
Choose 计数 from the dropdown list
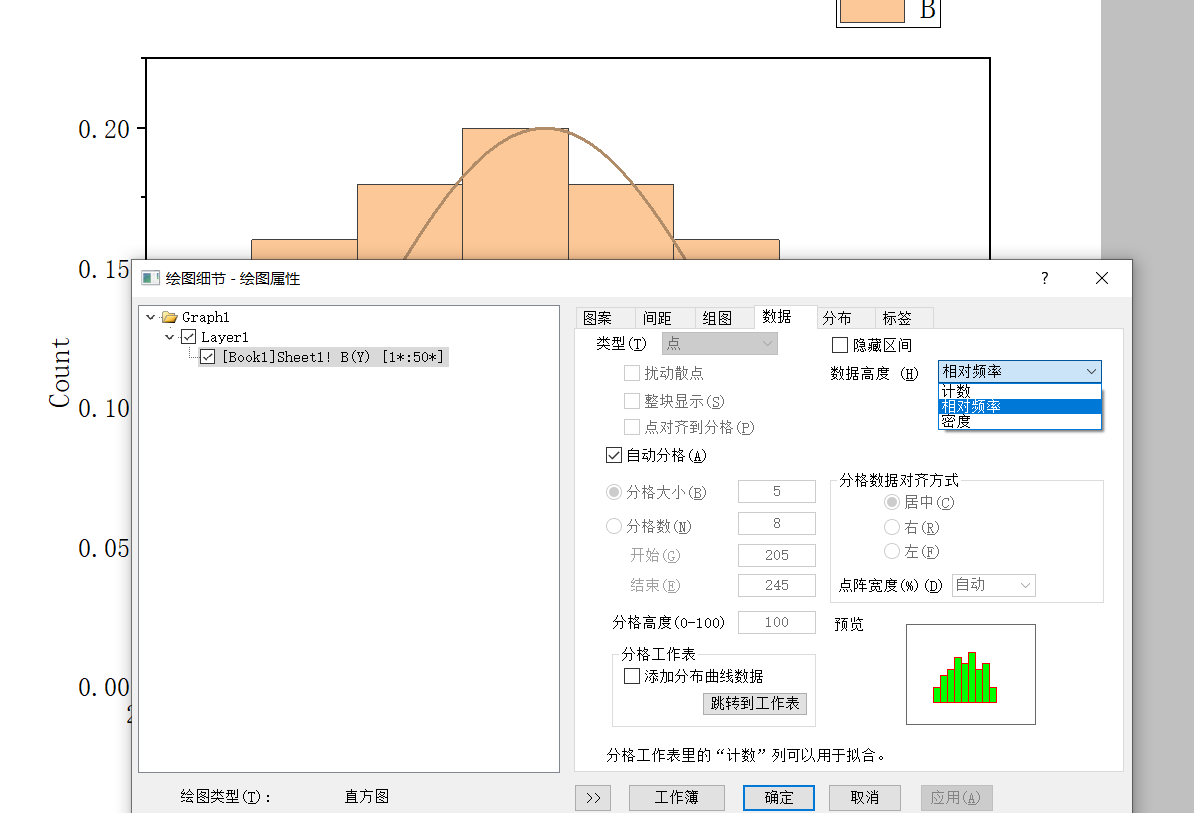(x=1020, y=391)
